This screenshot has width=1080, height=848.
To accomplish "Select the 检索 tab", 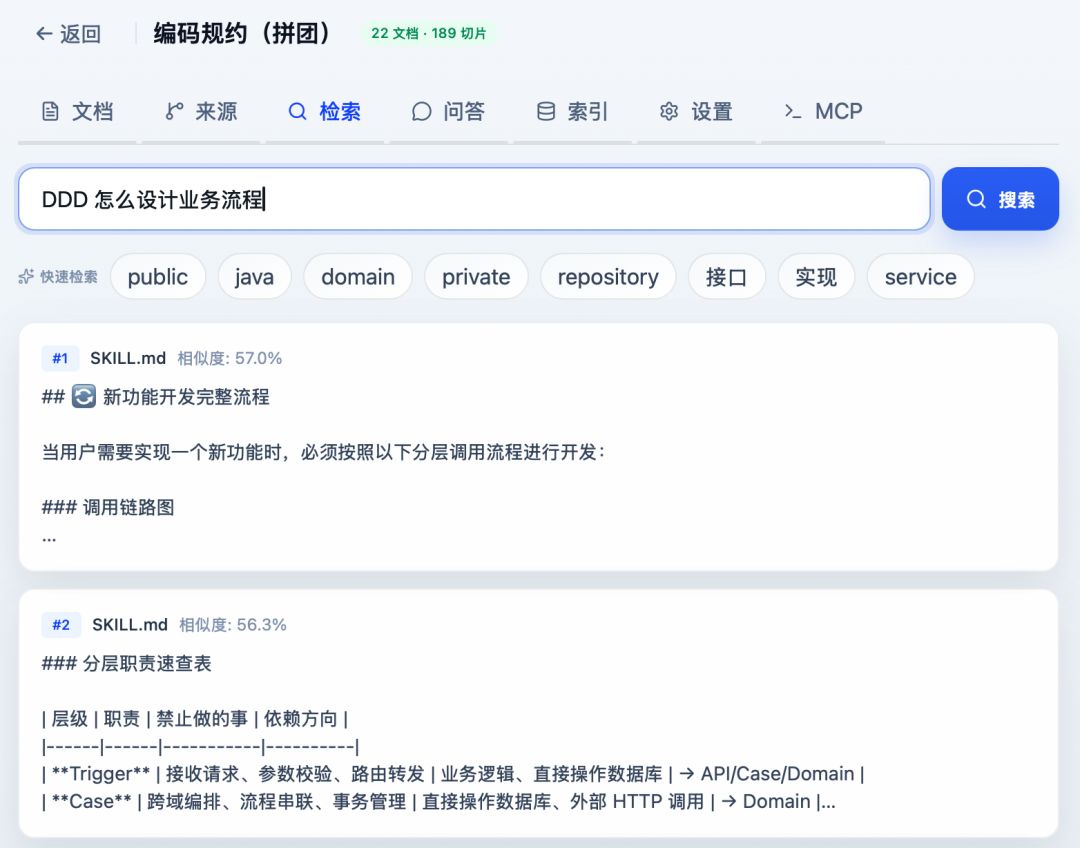I will (x=325, y=112).
